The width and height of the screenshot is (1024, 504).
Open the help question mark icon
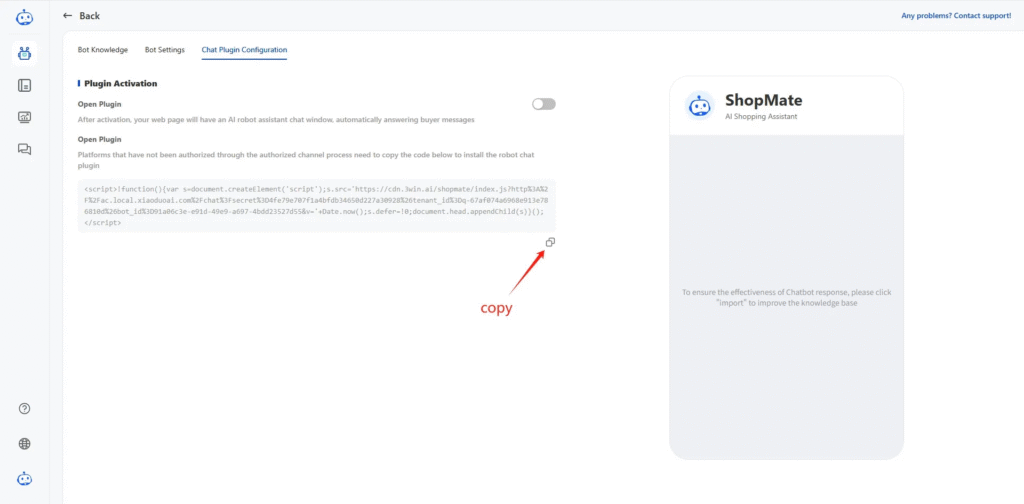(x=25, y=409)
